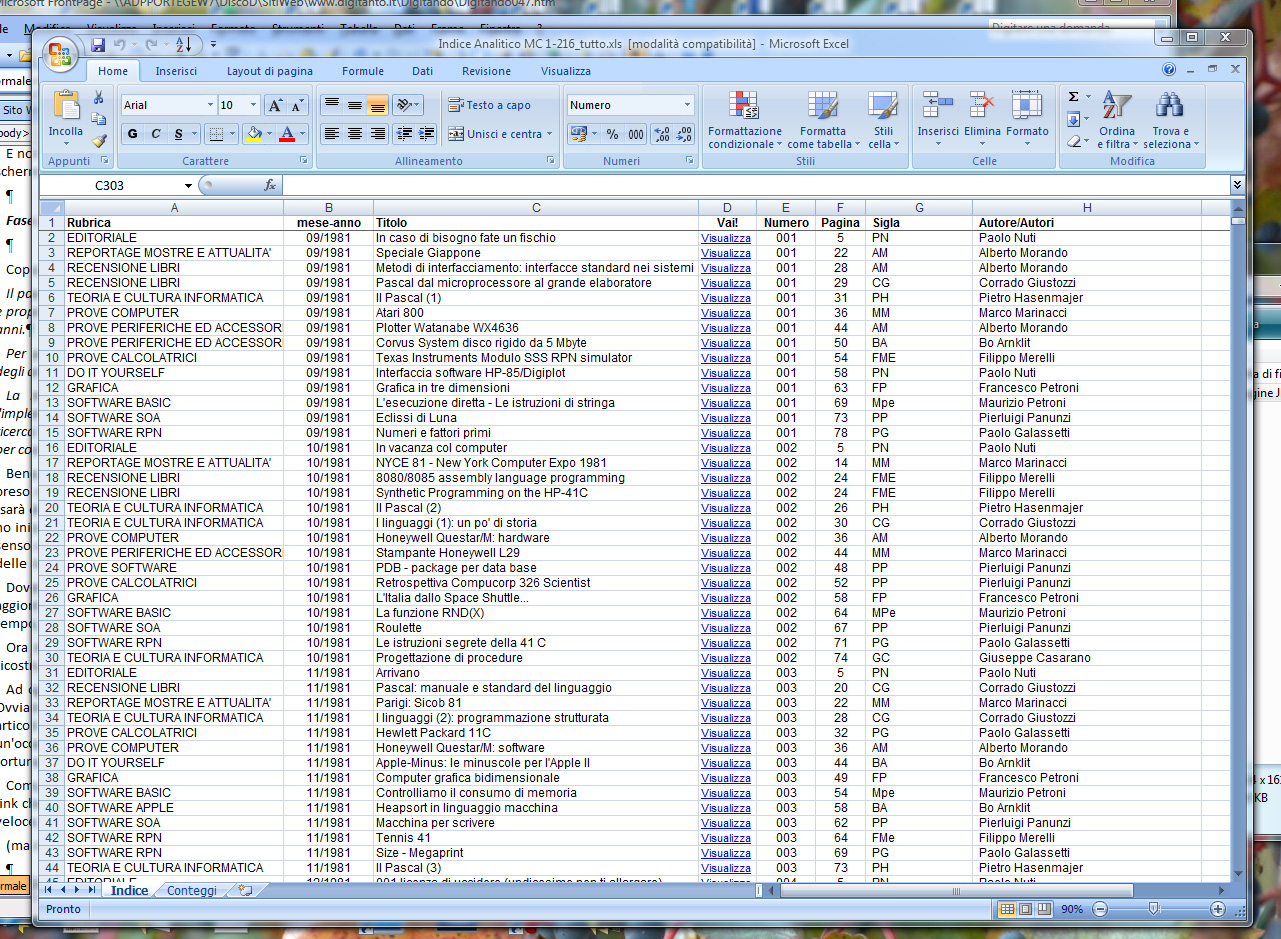Open Formattazione condizionale dropdown
The width and height of the screenshot is (1281, 939).
tap(745, 120)
